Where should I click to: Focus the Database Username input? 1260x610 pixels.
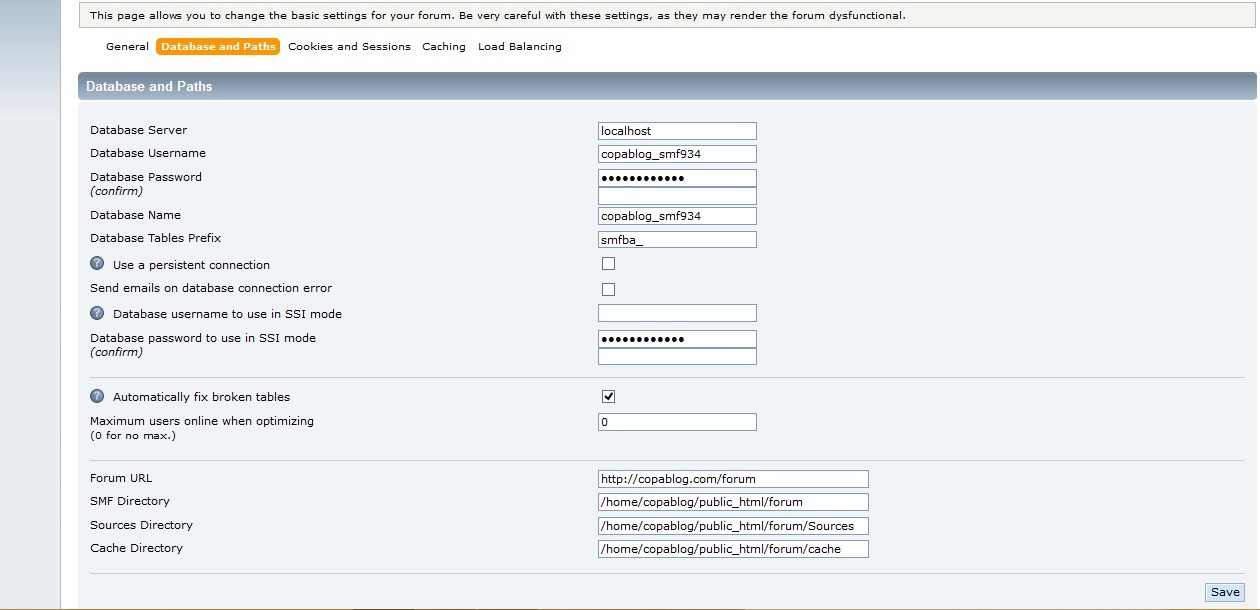[677, 154]
